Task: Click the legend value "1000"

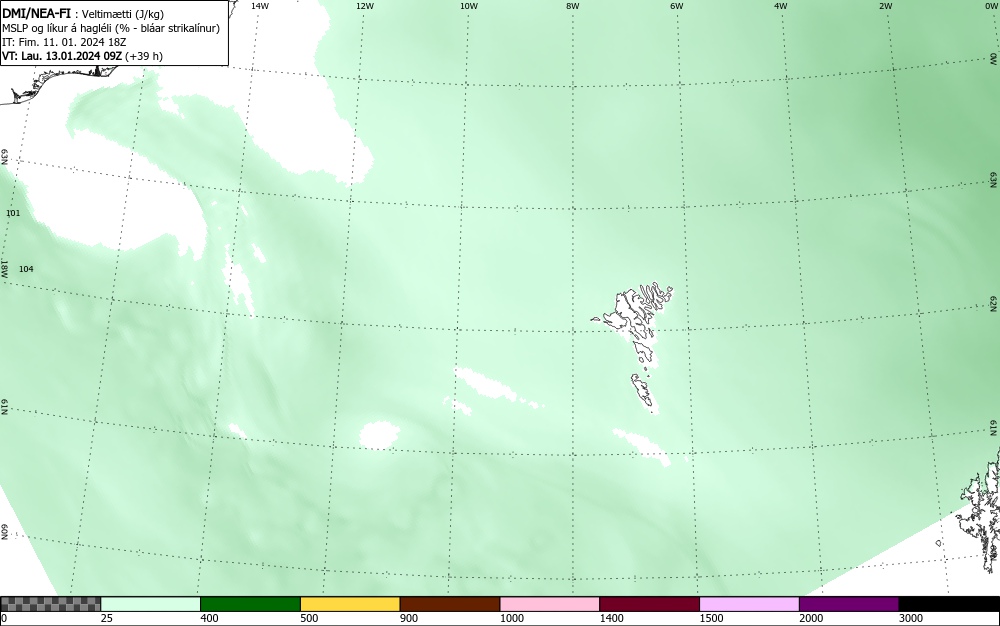Action: (x=512, y=618)
